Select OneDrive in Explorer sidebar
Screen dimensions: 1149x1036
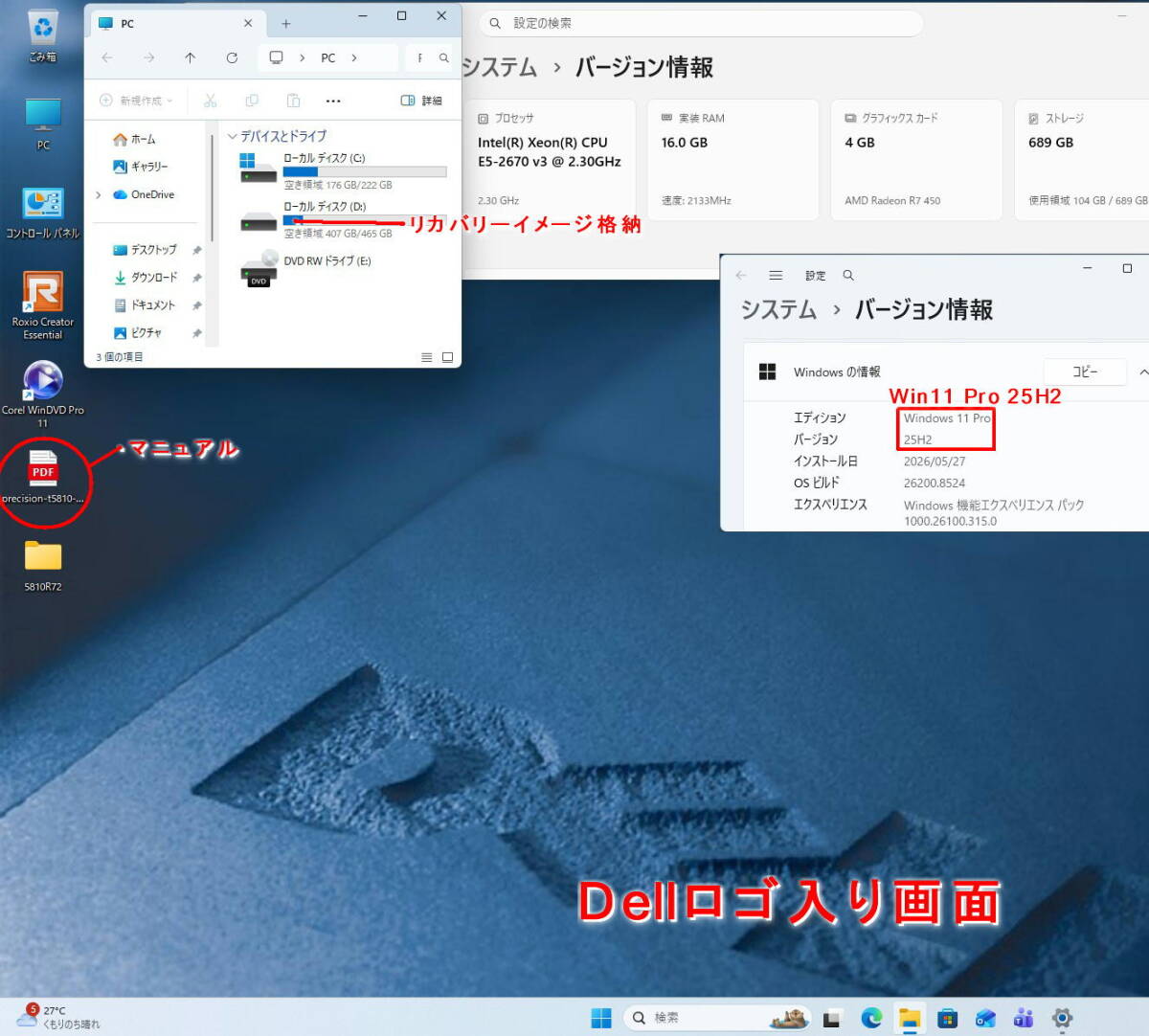pos(144,194)
